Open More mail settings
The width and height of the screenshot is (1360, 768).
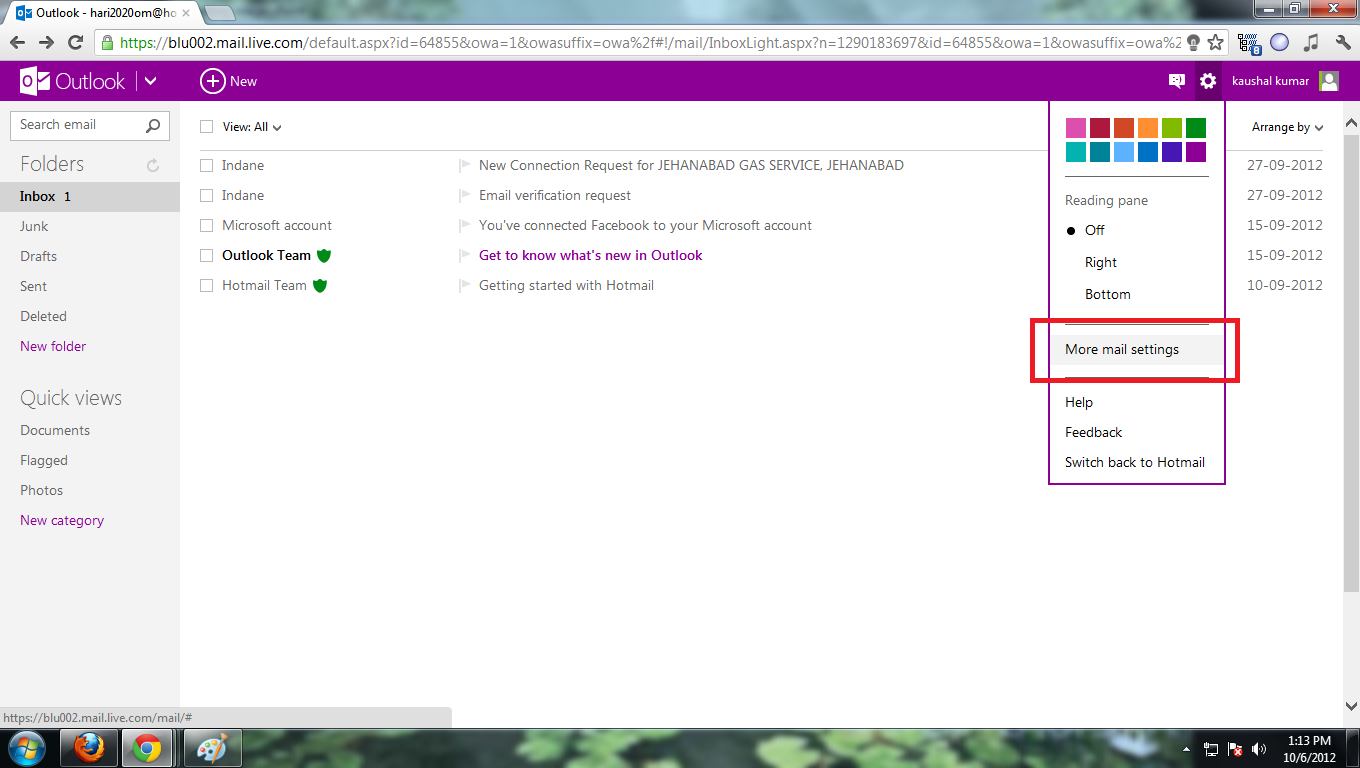[1122, 349]
